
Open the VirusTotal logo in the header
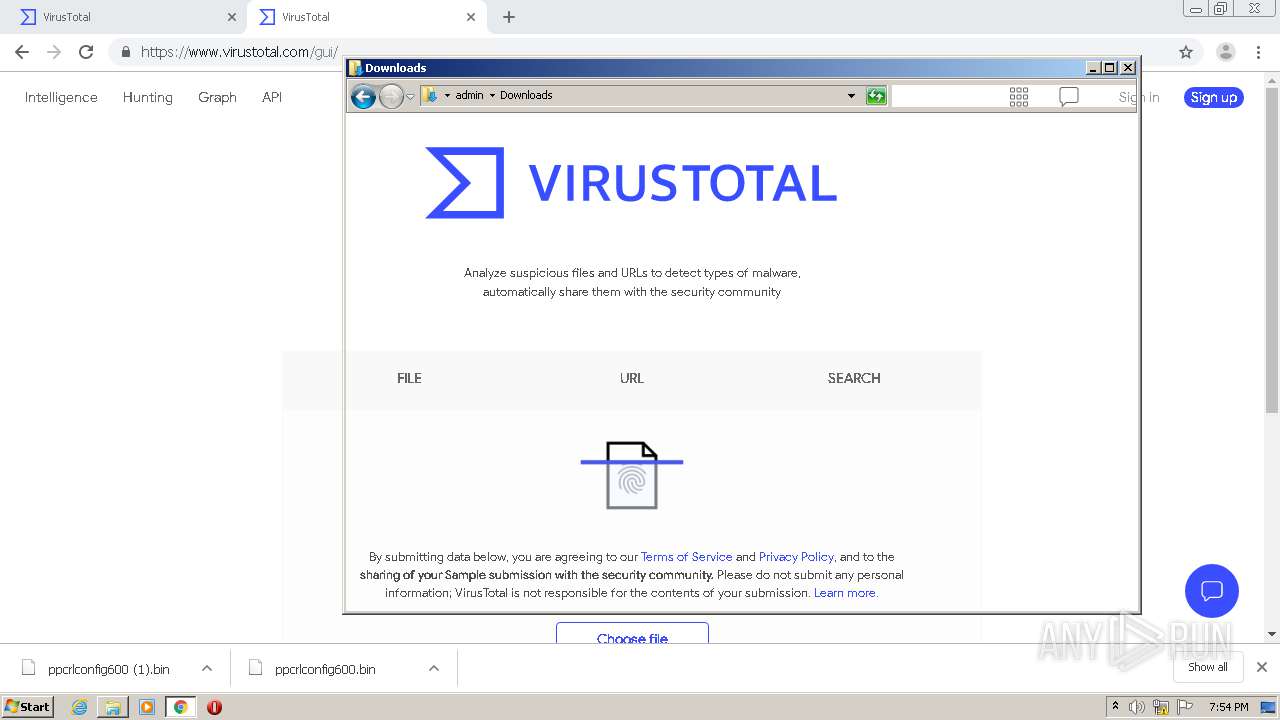click(631, 183)
